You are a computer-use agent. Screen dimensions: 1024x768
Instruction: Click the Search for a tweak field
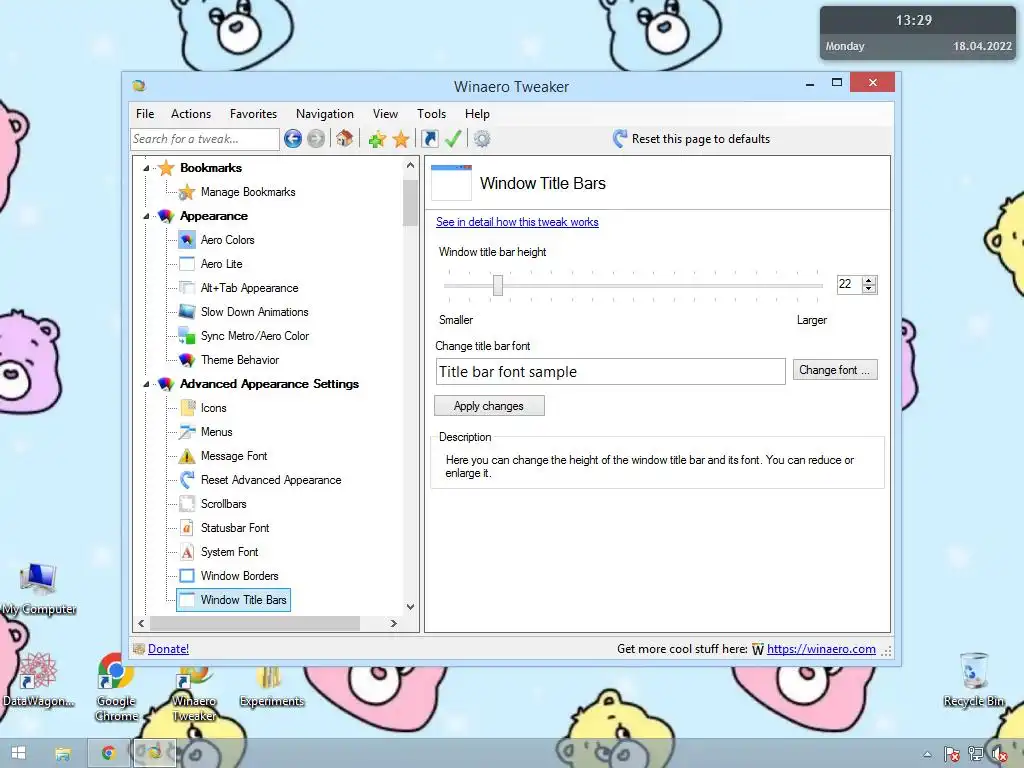pos(205,138)
